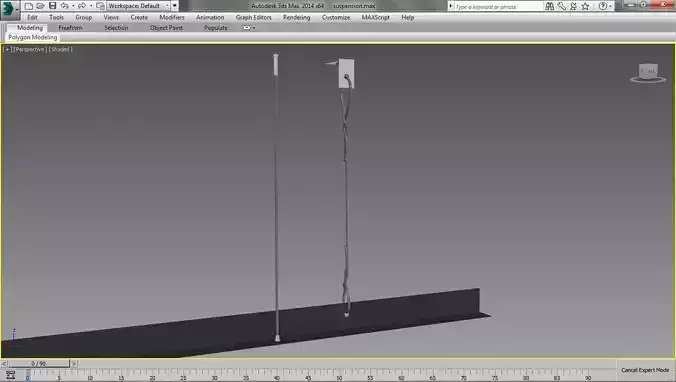
Task: Click the binoculars search icon
Action: pos(549,6)
